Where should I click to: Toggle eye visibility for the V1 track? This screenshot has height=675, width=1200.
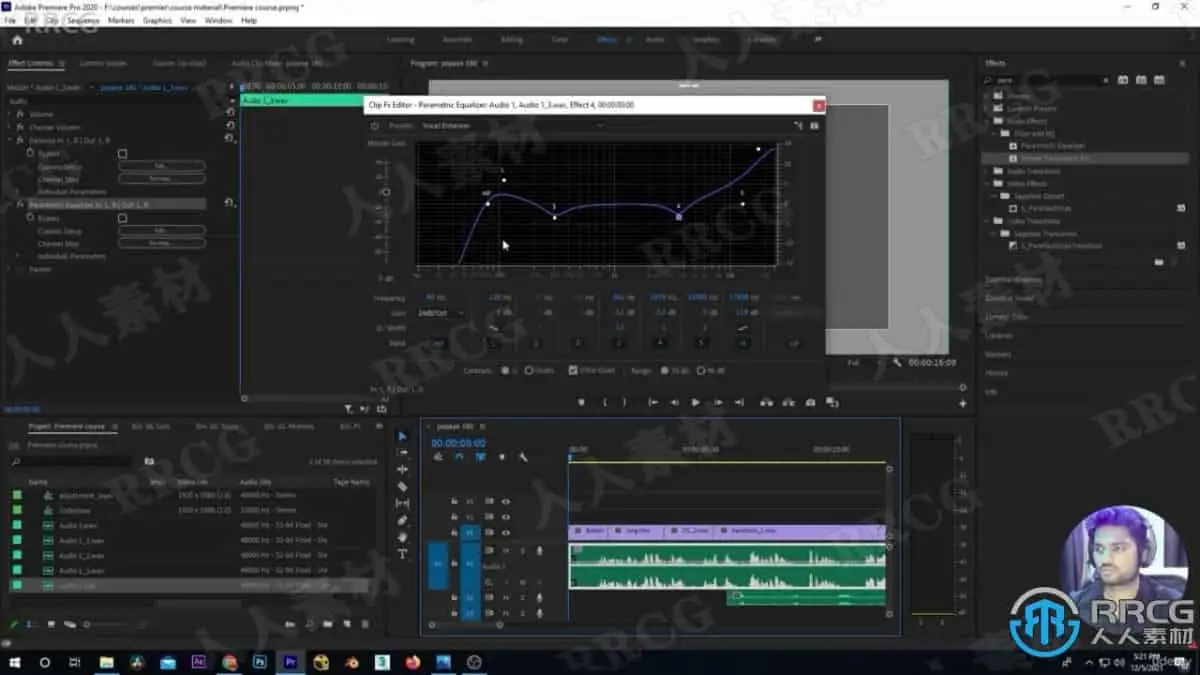pyautogui.click(x=506, y=533)
